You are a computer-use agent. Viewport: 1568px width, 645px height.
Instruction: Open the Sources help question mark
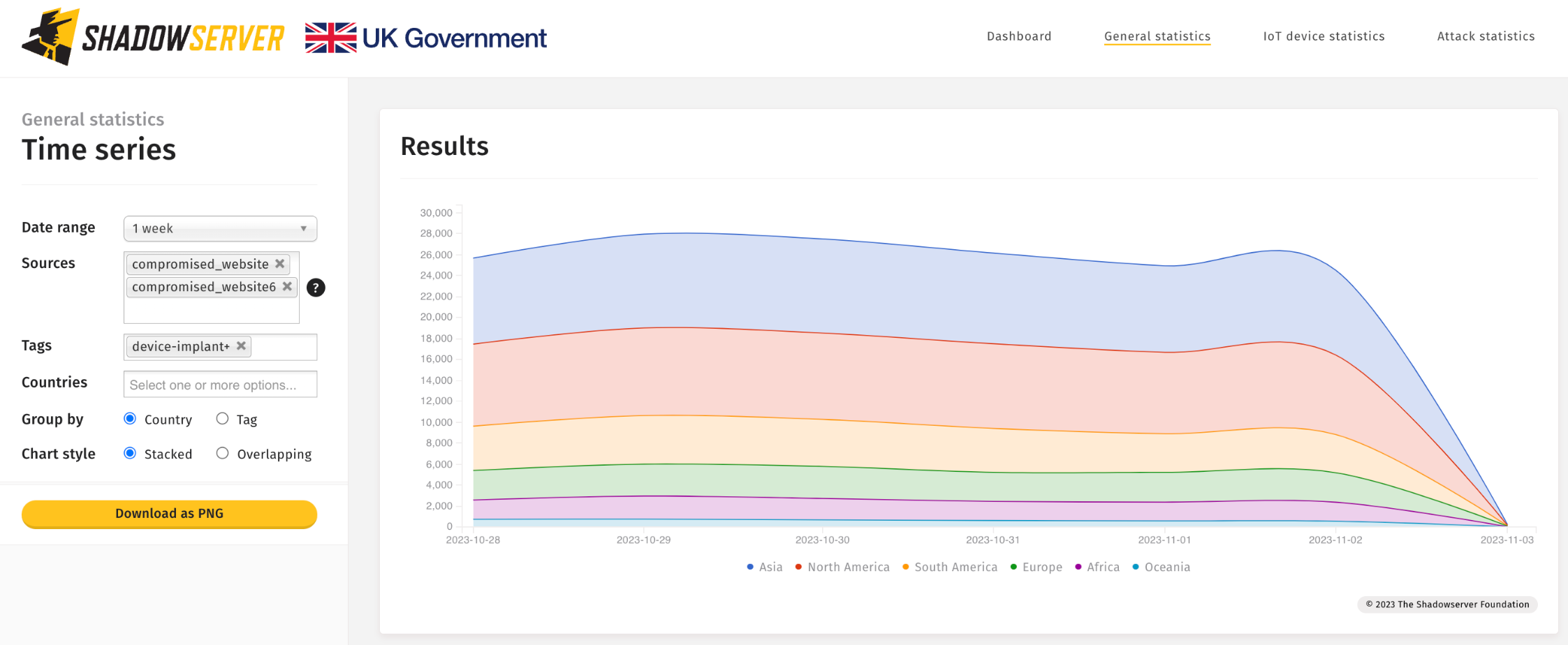pos(316,288)
